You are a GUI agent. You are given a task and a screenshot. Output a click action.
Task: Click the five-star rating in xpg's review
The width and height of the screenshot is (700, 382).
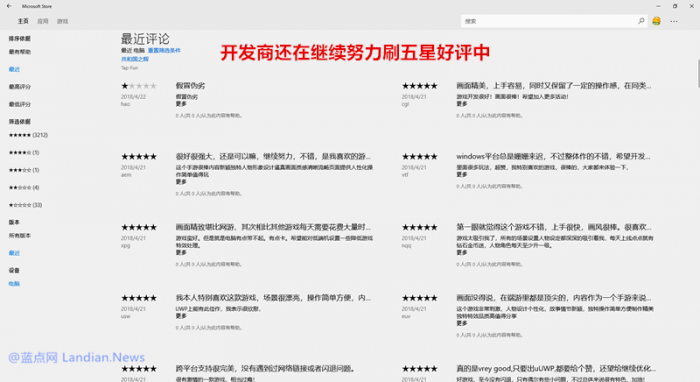(x=139, y=227)
